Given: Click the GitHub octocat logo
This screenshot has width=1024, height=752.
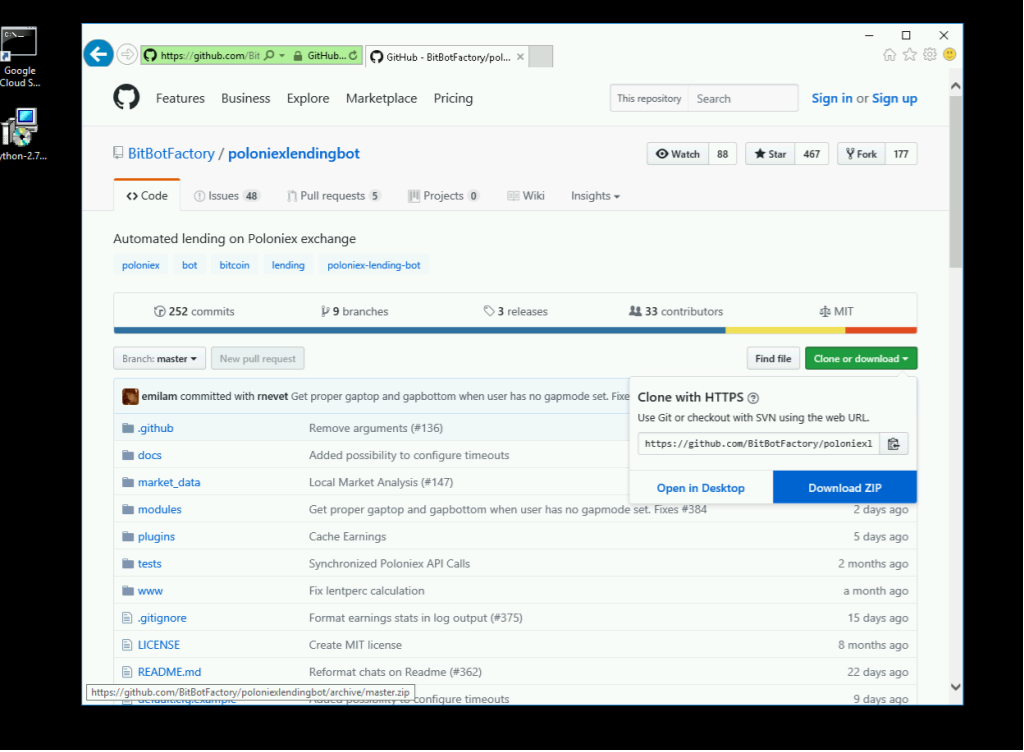Looking at the screenshot, I should (126, 98).
